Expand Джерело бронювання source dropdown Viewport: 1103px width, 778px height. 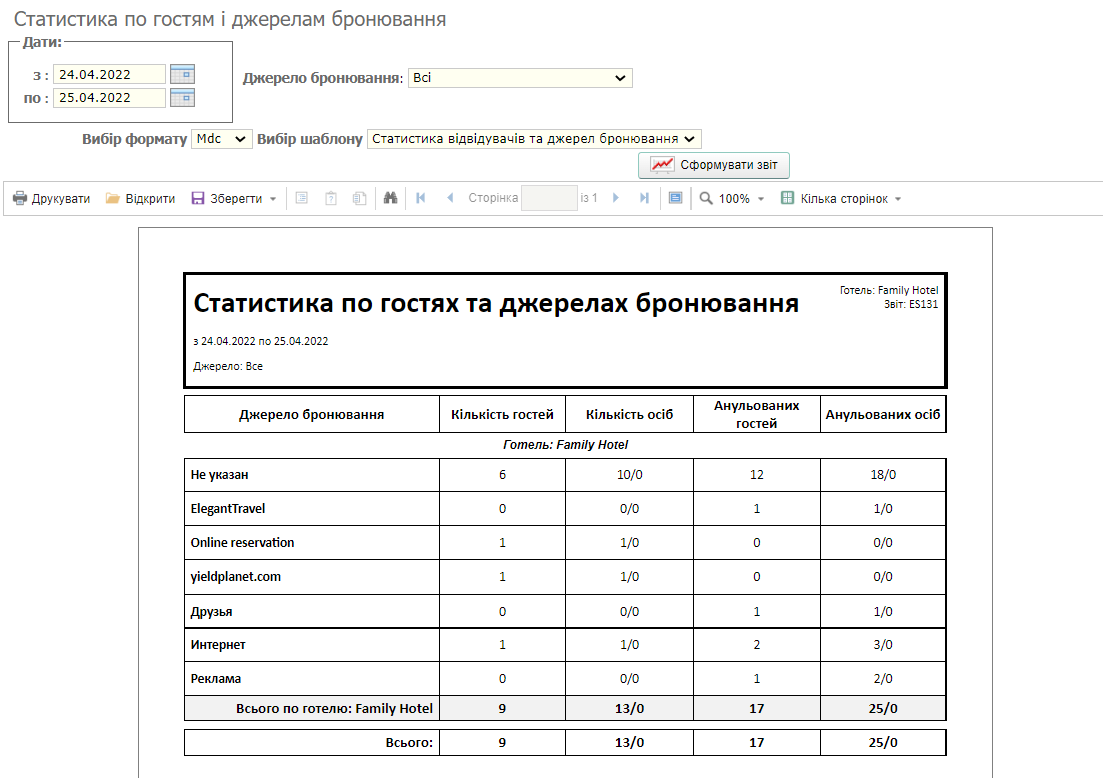pos(520,78)
